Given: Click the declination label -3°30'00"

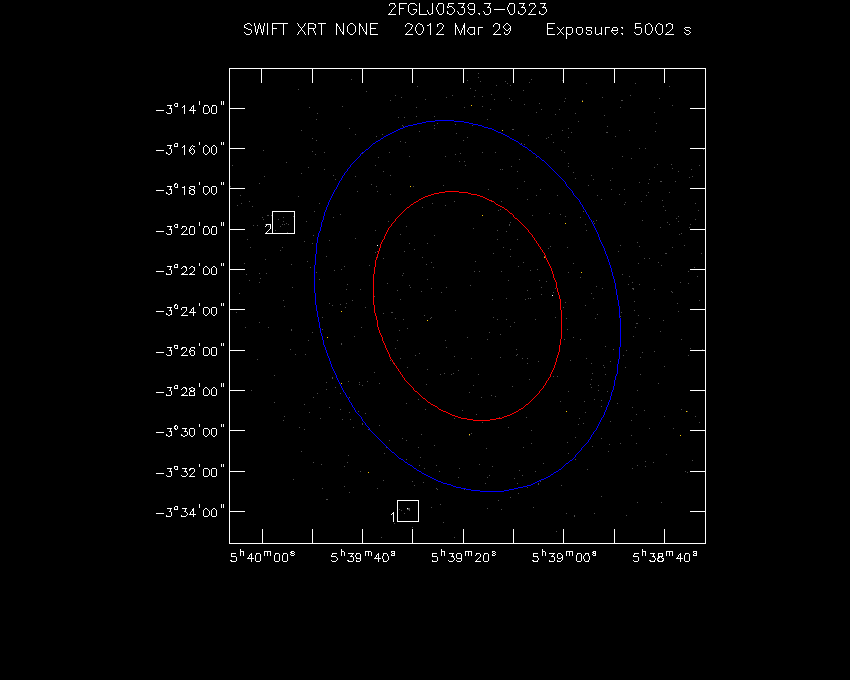Looking at the screenshot, I should 190,432.
